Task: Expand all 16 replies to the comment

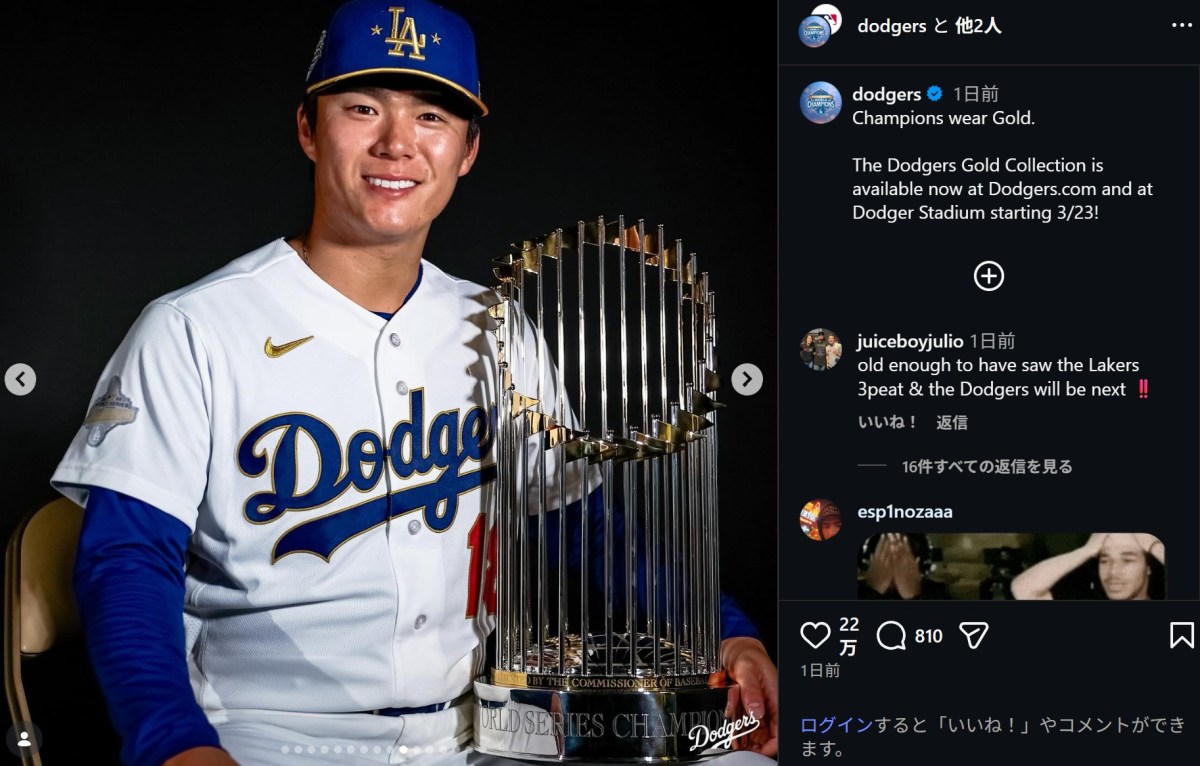Action: [986, 466]
